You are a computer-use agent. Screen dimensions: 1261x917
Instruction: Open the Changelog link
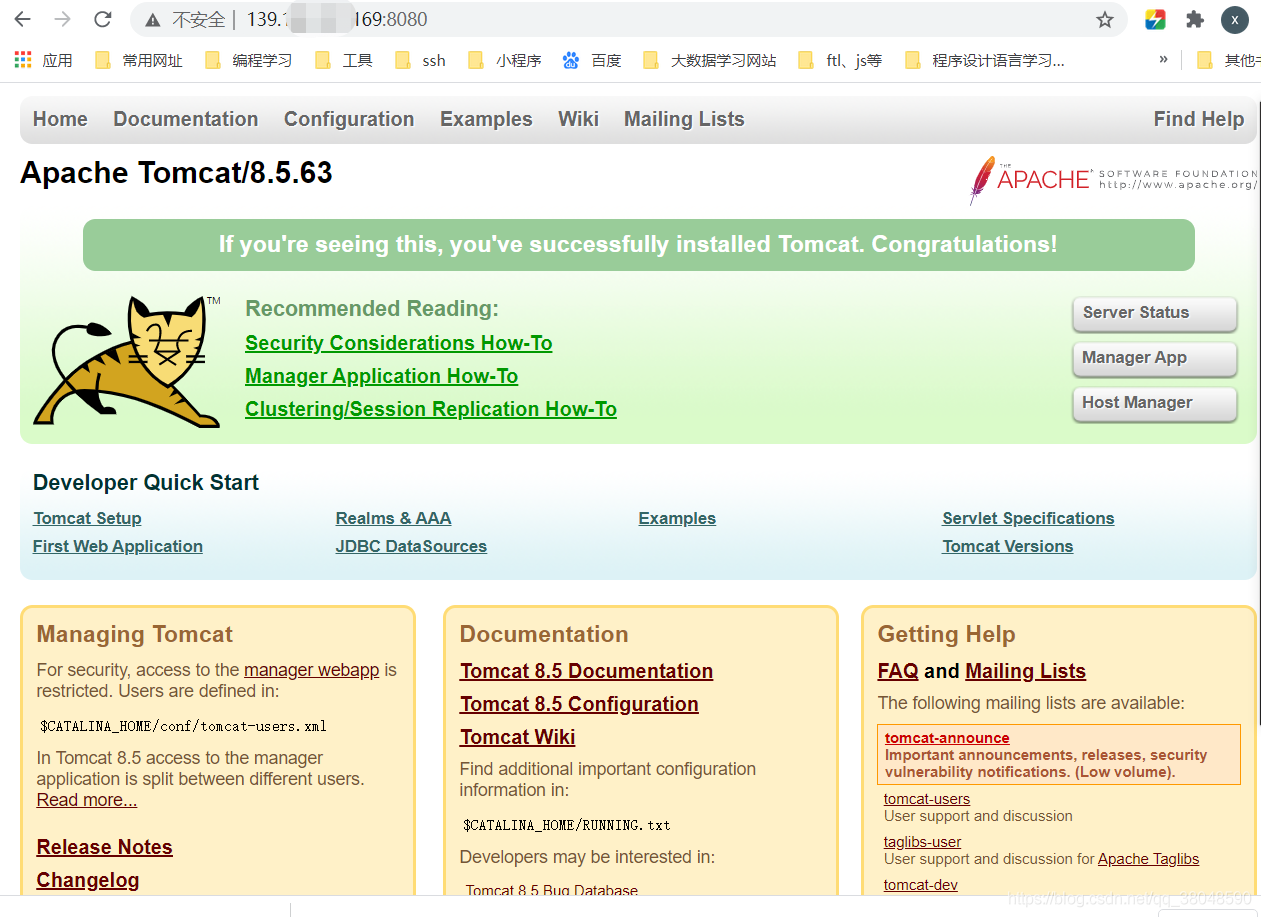coord(88,880)
